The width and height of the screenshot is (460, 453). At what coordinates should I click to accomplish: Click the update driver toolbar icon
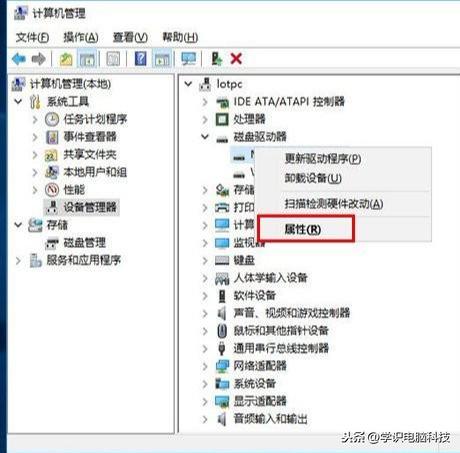[217, 59]
